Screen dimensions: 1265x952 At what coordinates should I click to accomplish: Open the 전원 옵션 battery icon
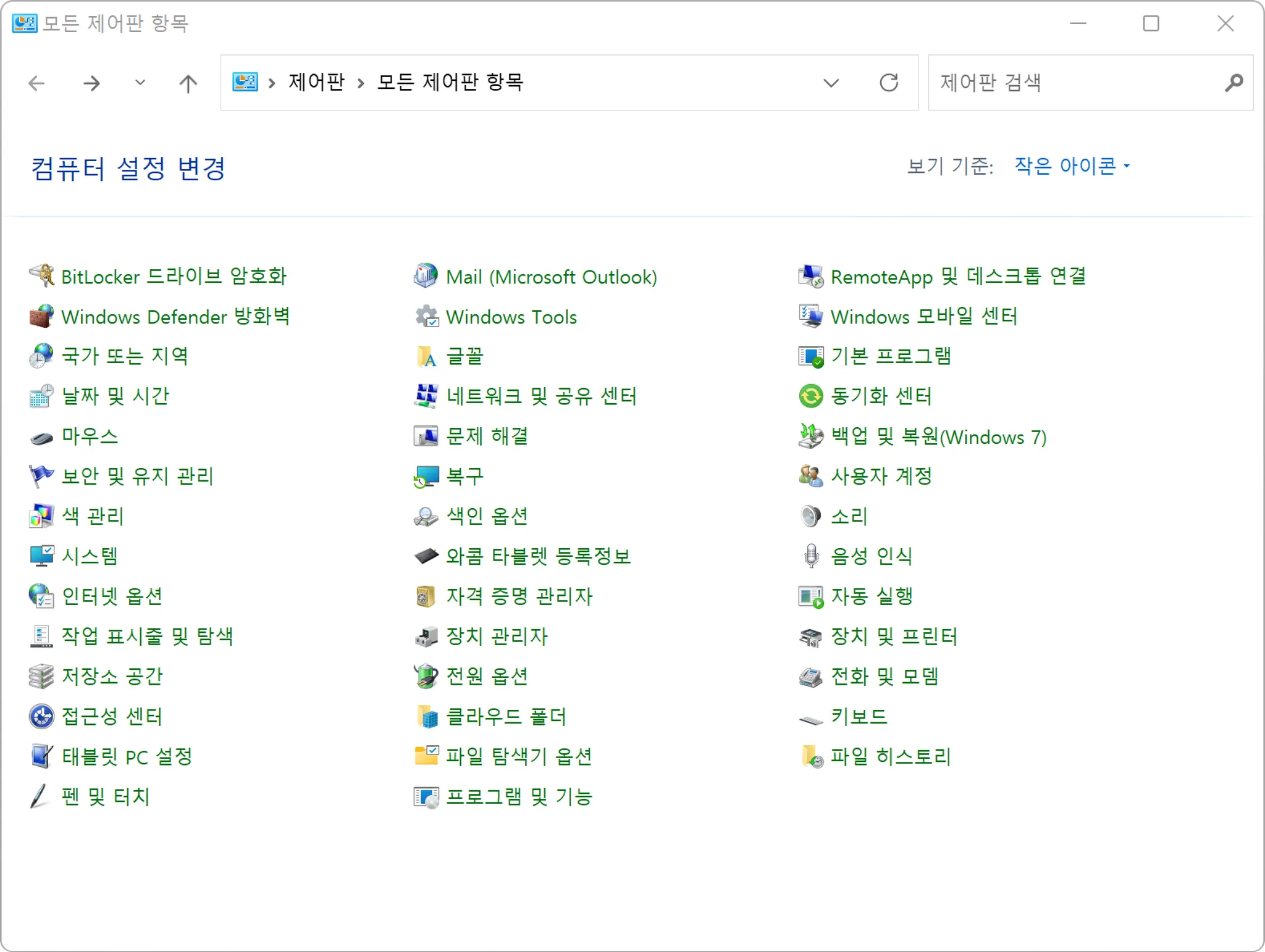pos(426,676)
